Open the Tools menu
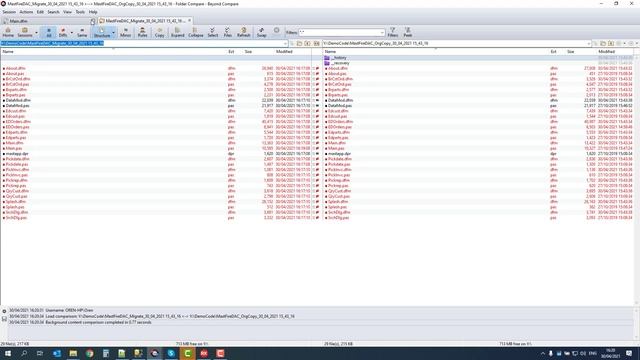The width and height of the screenshot is (640, 360). coord(80,12)
